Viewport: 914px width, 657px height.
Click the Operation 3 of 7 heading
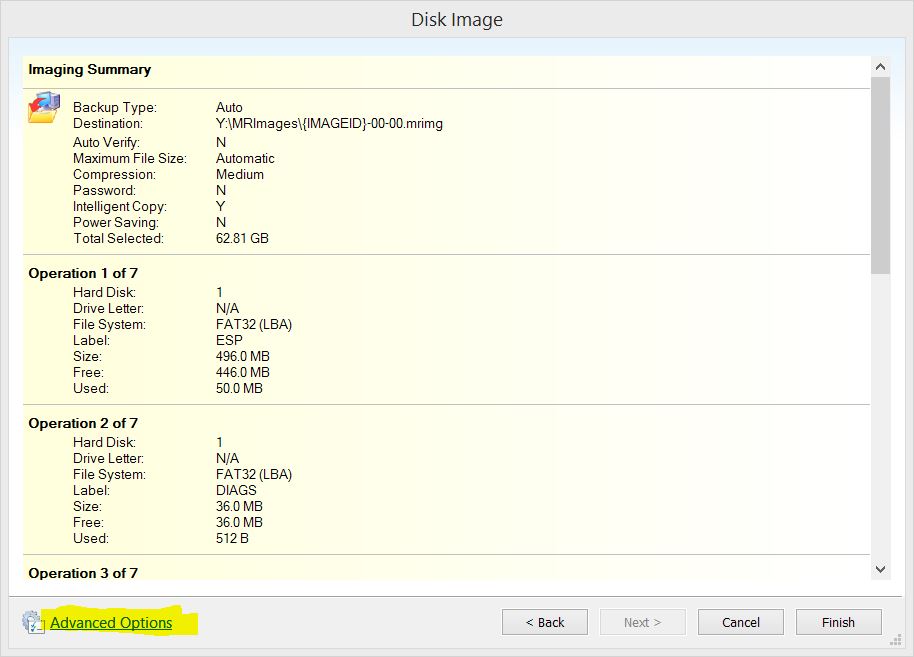pyautogui.click(x=83, y=573)
